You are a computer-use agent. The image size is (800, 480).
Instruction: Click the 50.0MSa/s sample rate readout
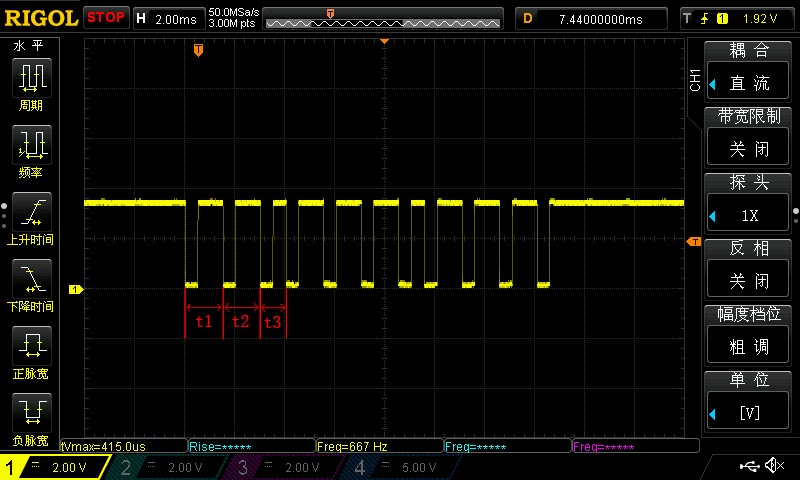(234, 12)
